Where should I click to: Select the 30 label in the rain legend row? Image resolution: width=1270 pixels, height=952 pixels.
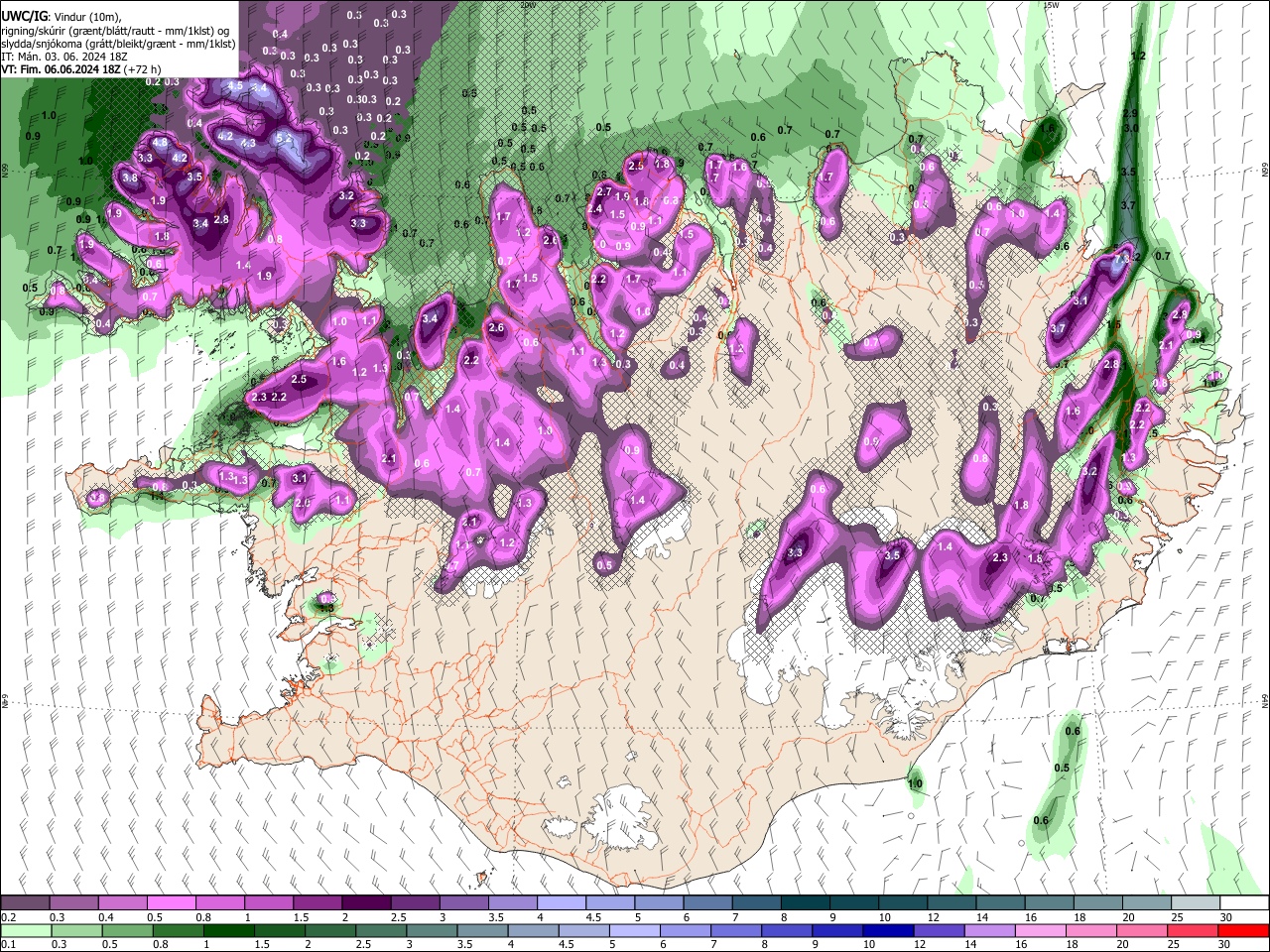coord(1223,945)
